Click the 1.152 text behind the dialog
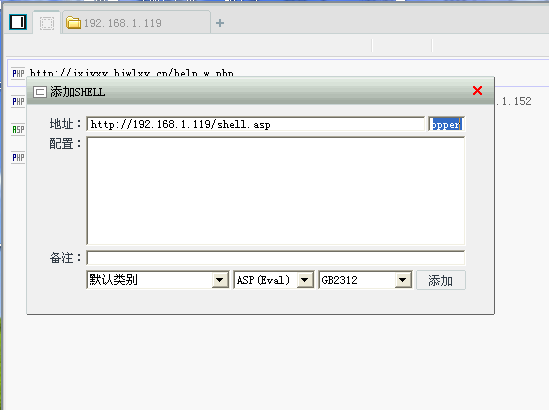Screen dimensions: 549x410 tap(514, 101)
